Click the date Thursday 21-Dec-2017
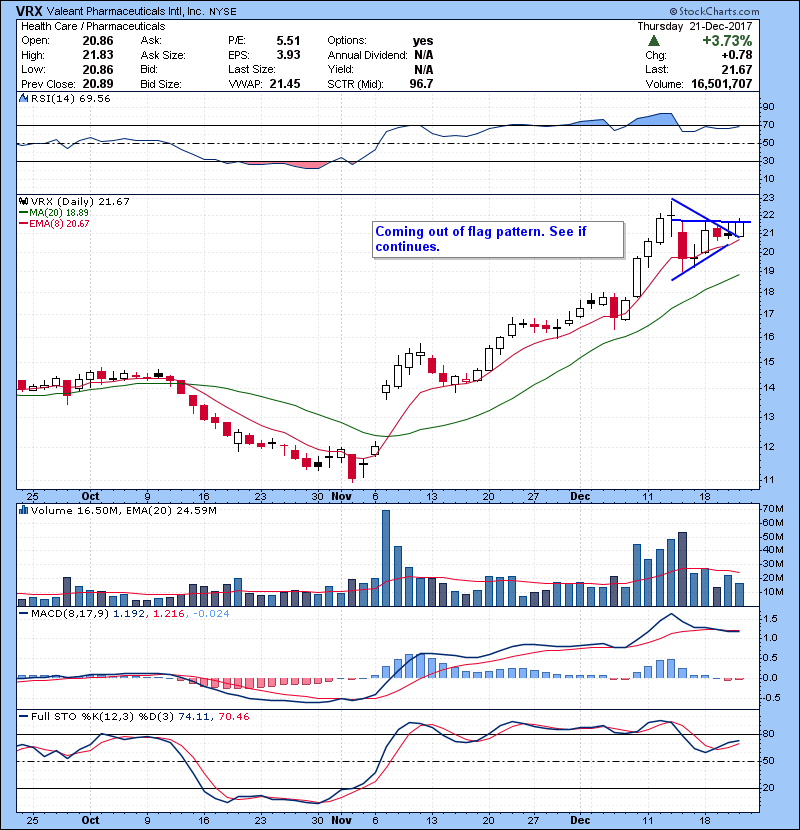800x830 pixels. (x=695, y=26)
